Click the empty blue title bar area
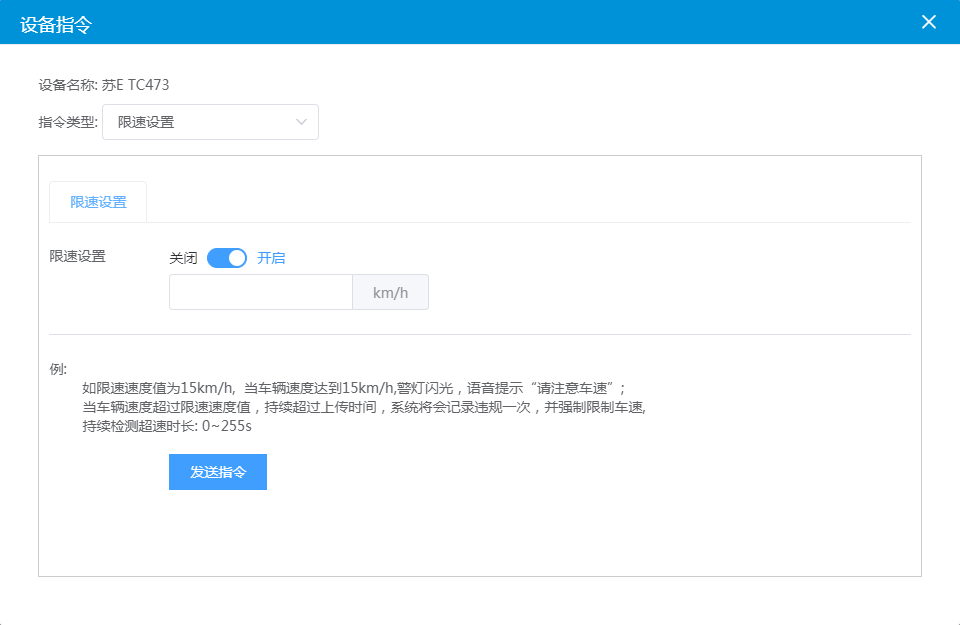This screenshot has height=625, width=960. [500, 22]
